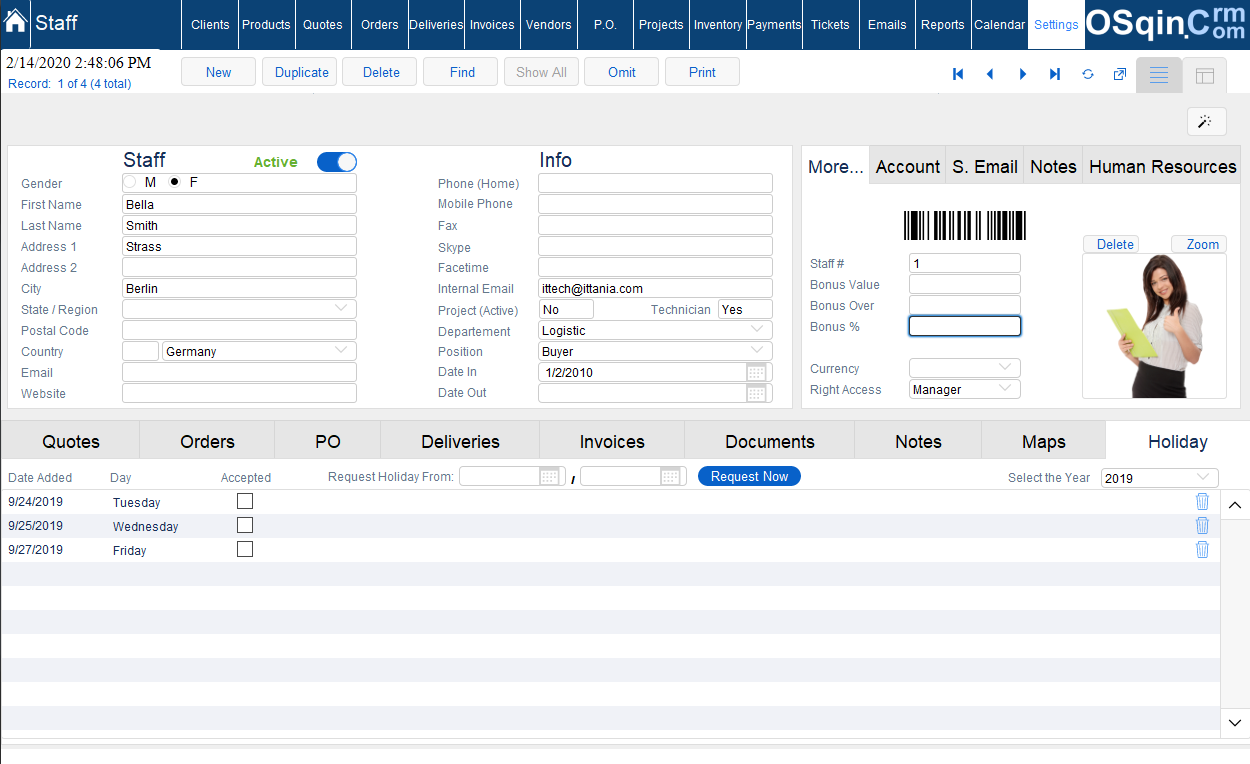Open the Documents bottom tab

point(770,441)
